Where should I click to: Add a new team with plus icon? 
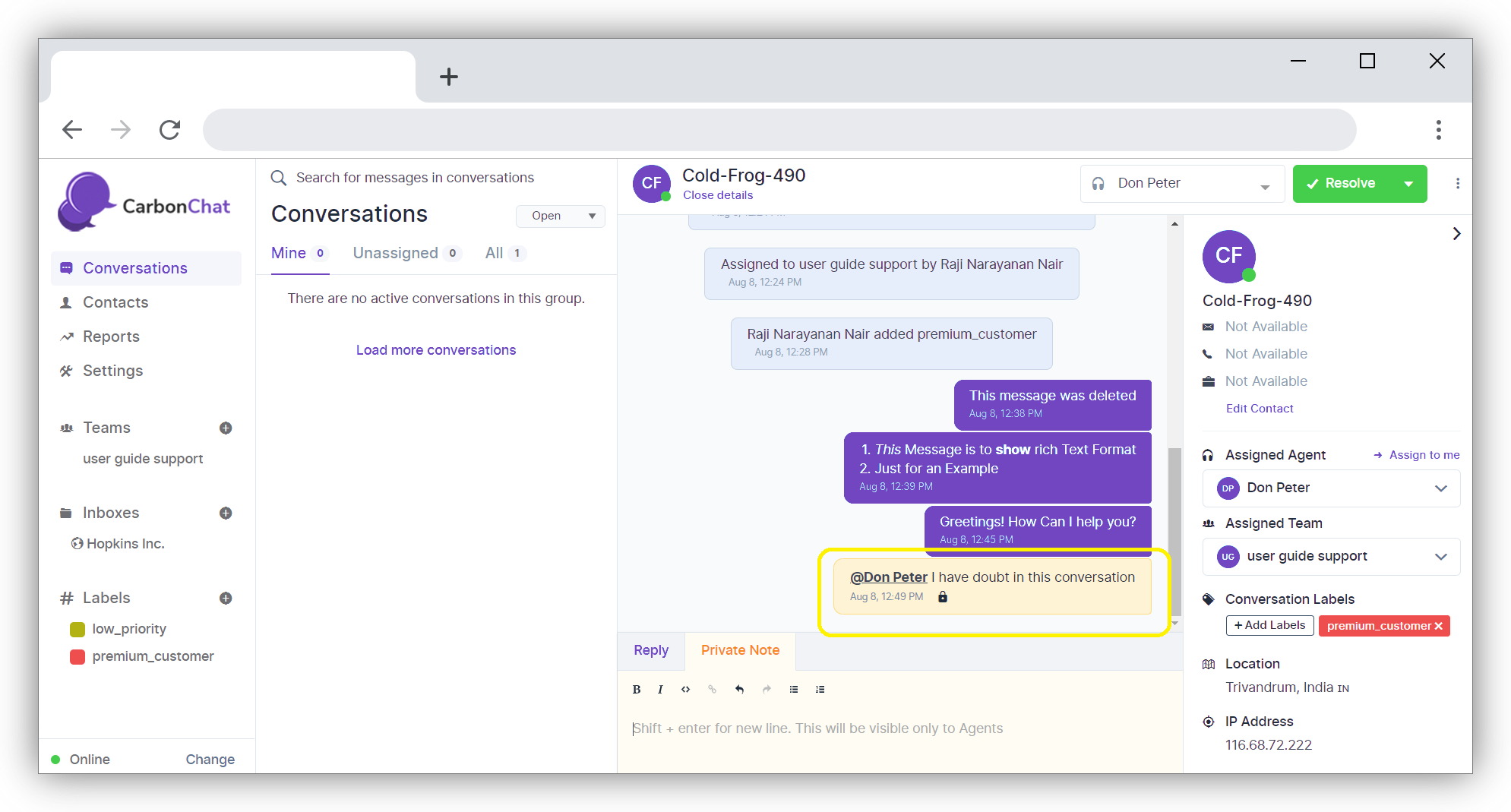click(x=226, y=428)
